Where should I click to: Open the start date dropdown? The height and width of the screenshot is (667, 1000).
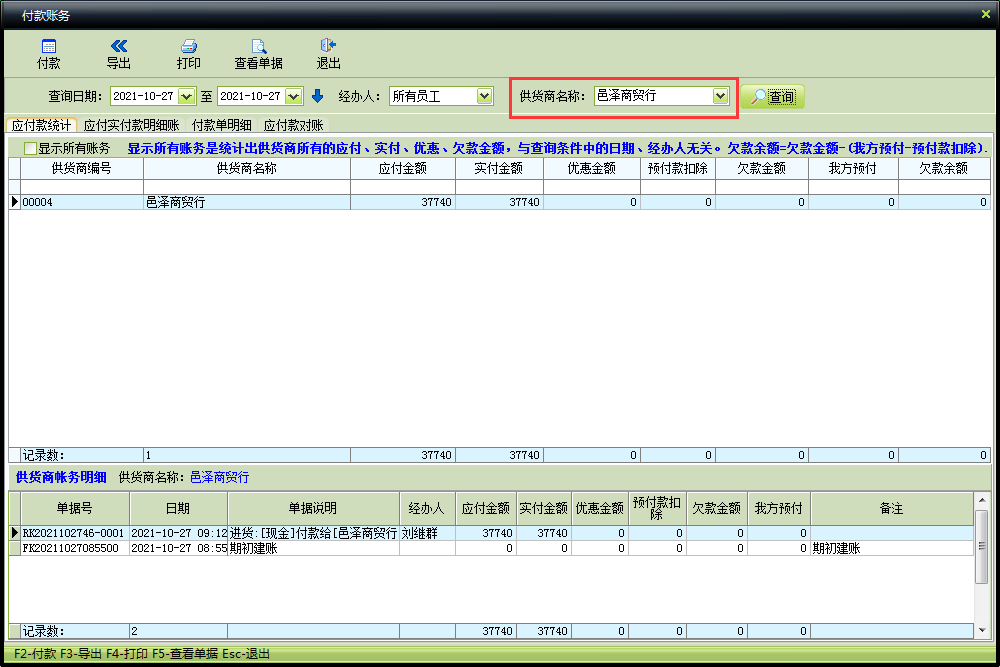point(186,96)
